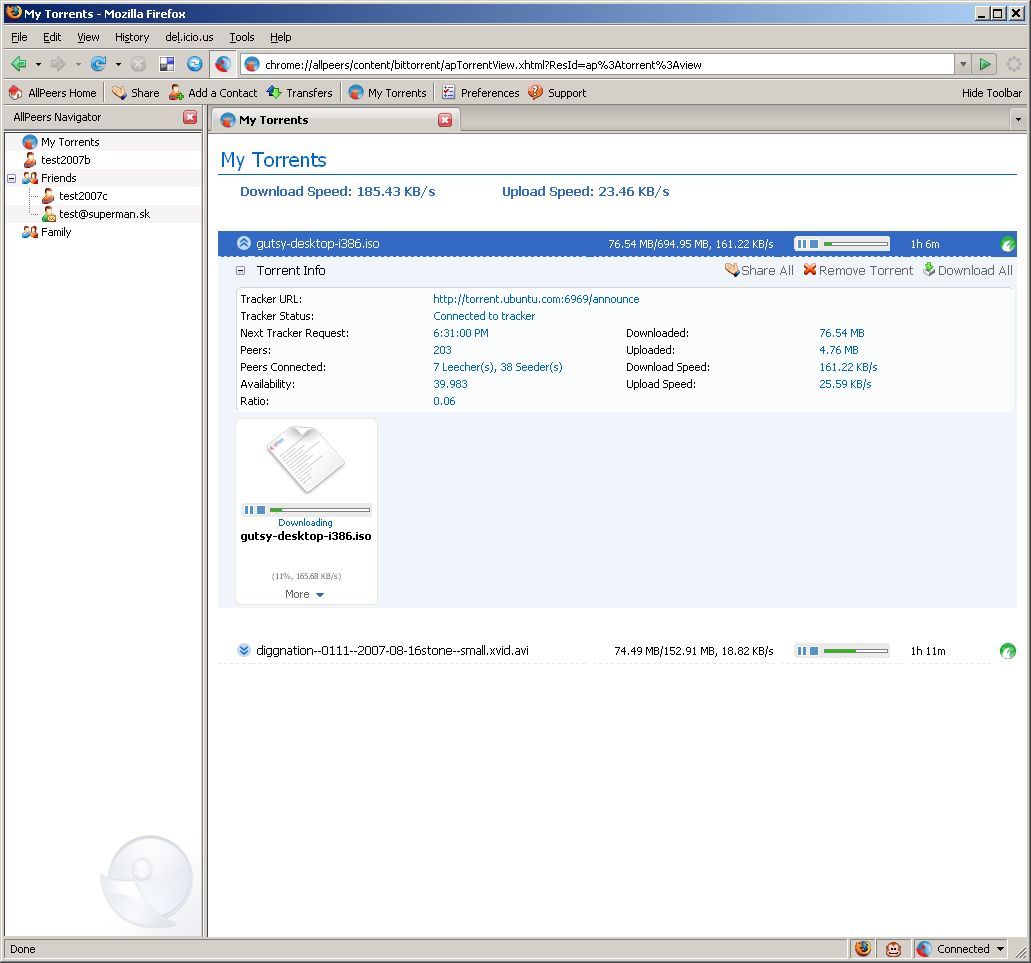Click the AllPeers sidebar toggle icon
Viewport: 1031px width, 963px height.
[x=223, y=64]
